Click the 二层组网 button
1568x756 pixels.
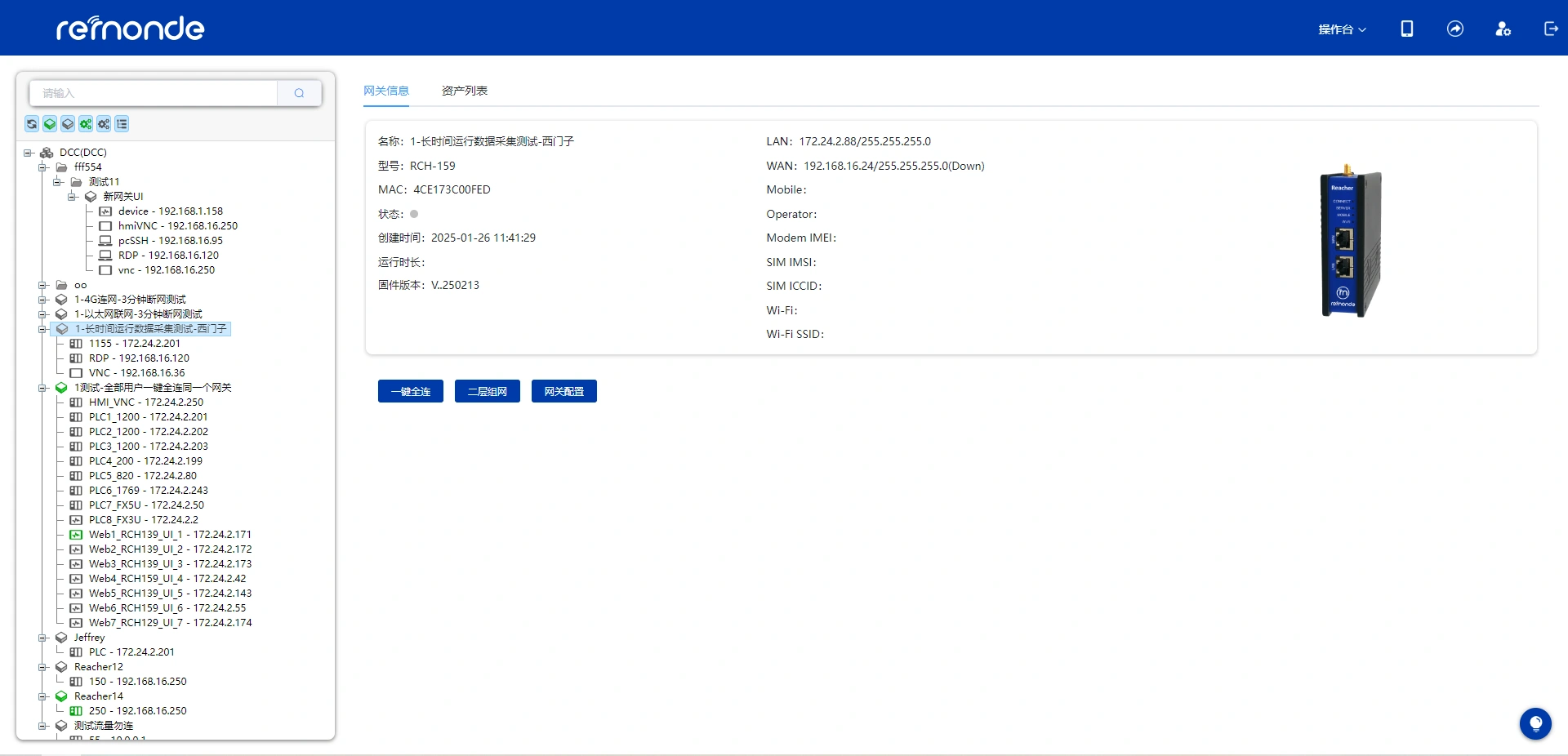(488, 391)
